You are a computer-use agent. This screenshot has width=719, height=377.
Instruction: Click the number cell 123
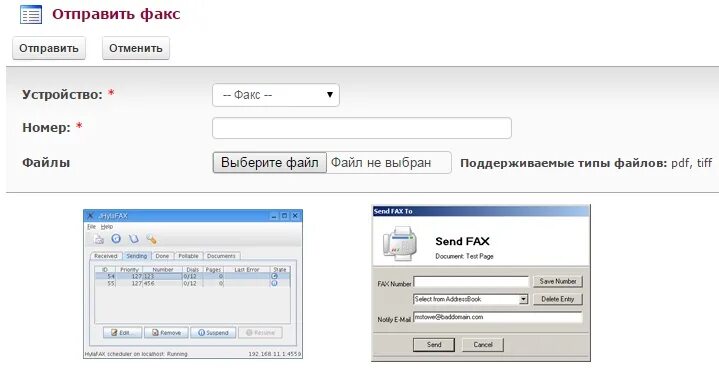pos(163,277)
